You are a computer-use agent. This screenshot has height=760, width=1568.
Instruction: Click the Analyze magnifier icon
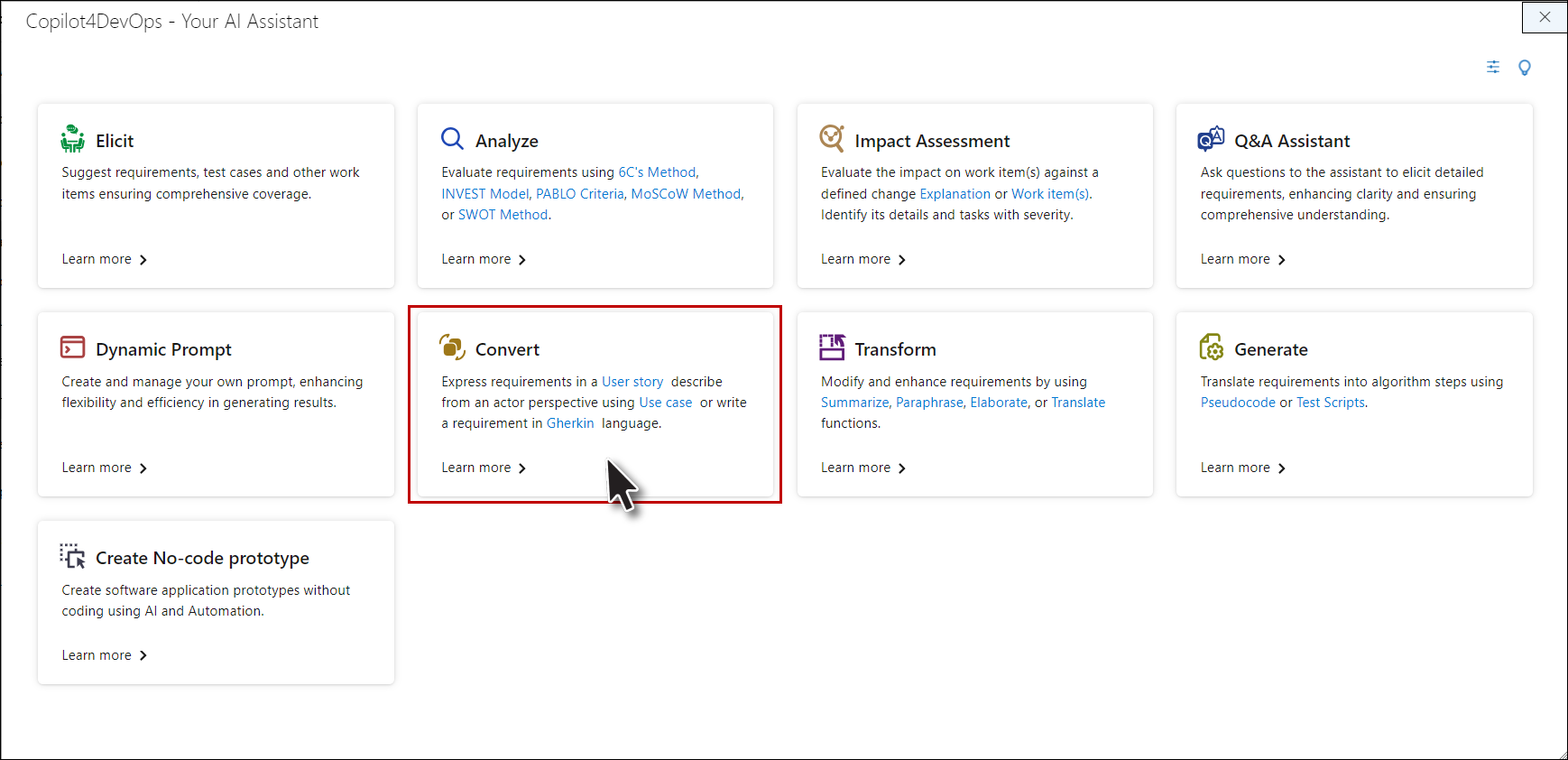[452, 139]
